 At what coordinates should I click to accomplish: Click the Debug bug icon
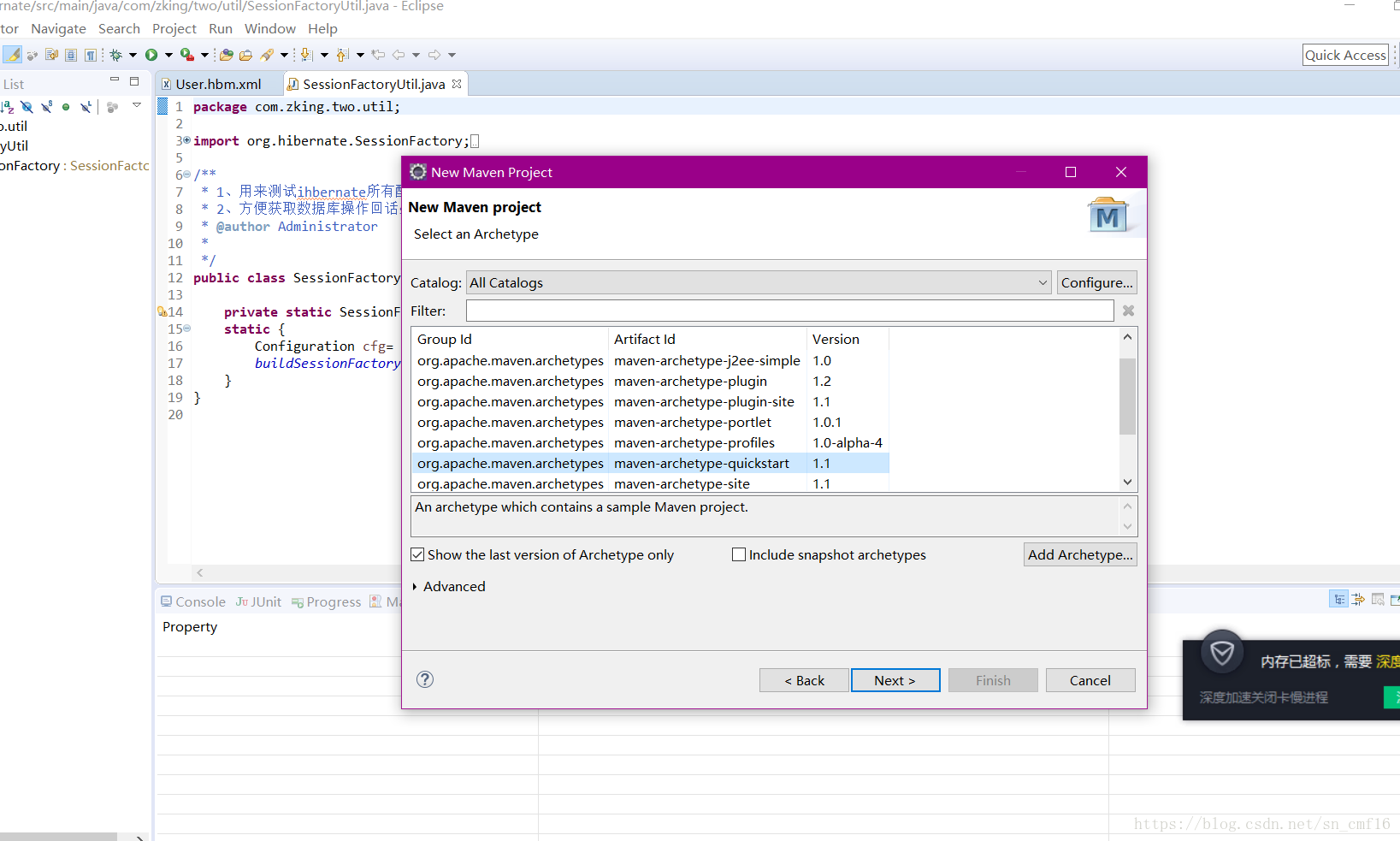pyautogui.click(x=116, y=55)
